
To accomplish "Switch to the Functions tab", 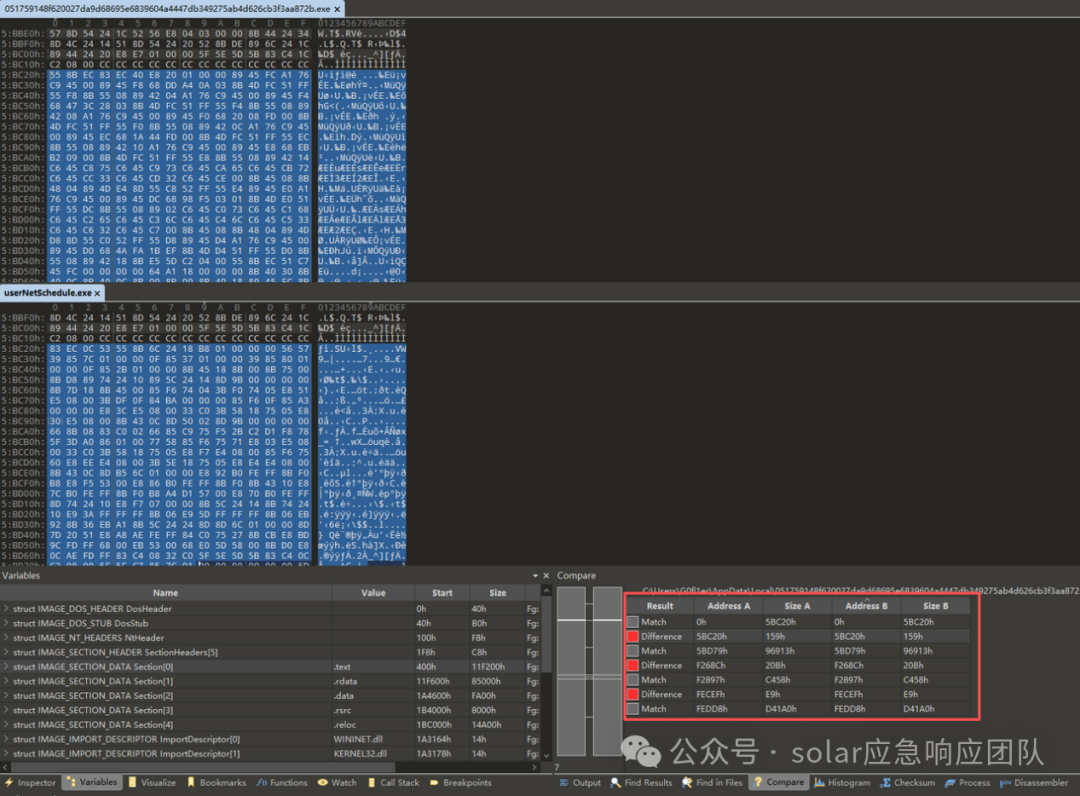I will coord(282,782).
